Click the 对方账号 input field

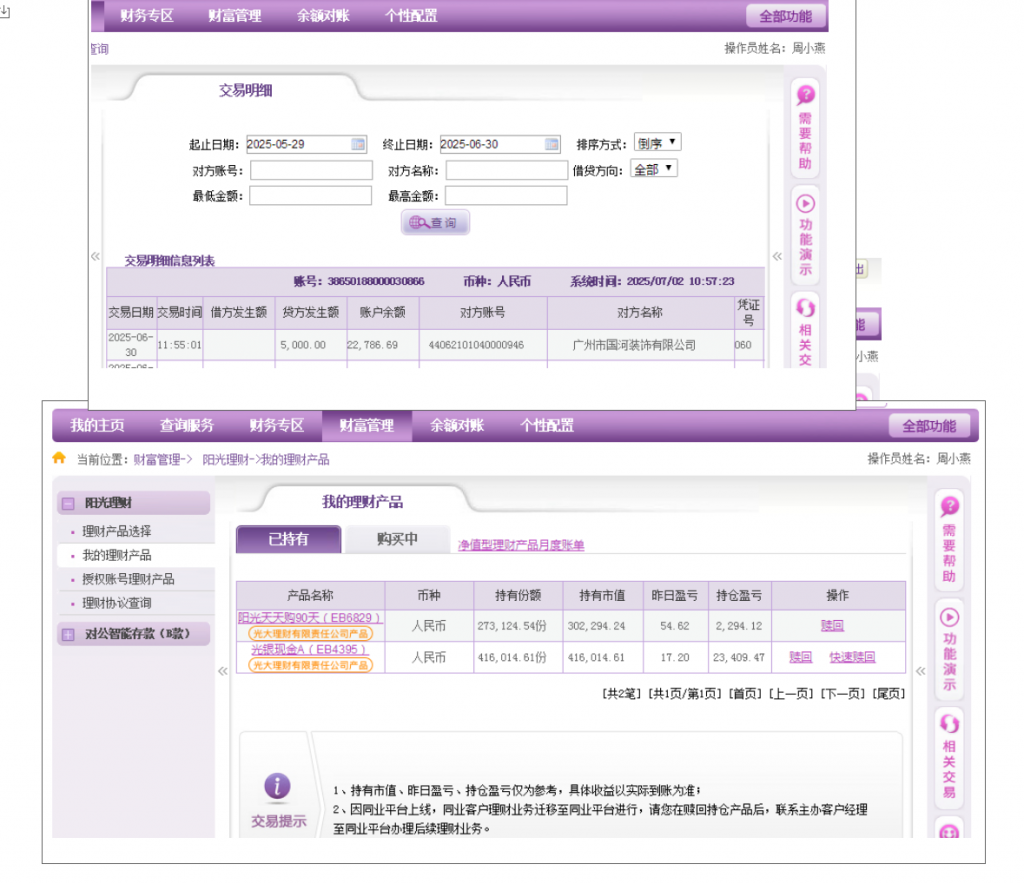(311, 171)
